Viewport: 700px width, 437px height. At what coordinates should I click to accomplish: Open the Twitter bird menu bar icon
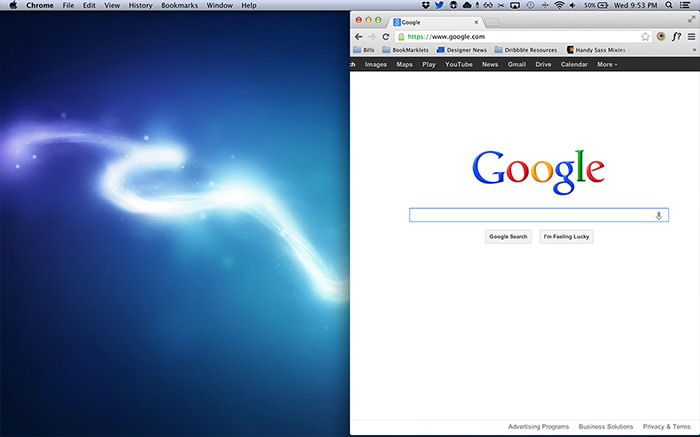(x=439, y=5)
